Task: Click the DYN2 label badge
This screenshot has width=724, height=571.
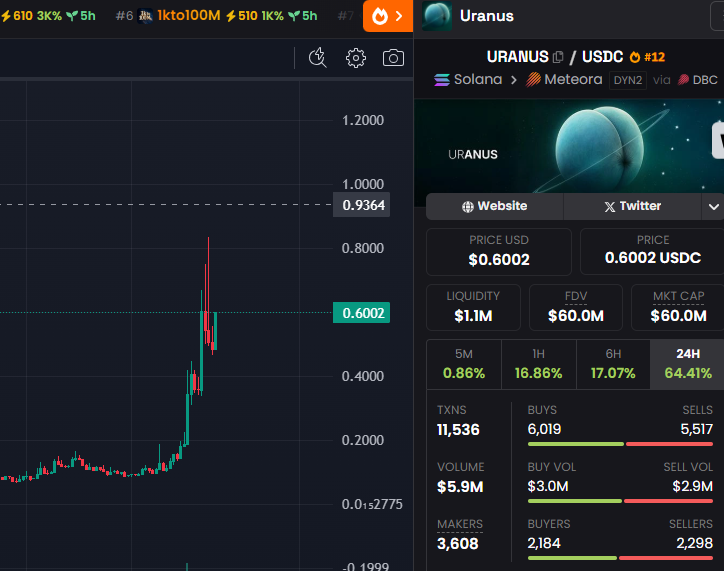Action: [627, 80]
